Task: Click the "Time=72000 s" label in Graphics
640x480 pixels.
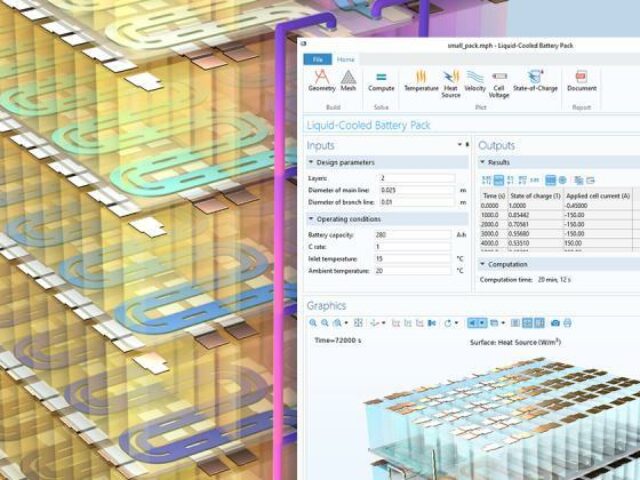Action: [x=337, y=340]
